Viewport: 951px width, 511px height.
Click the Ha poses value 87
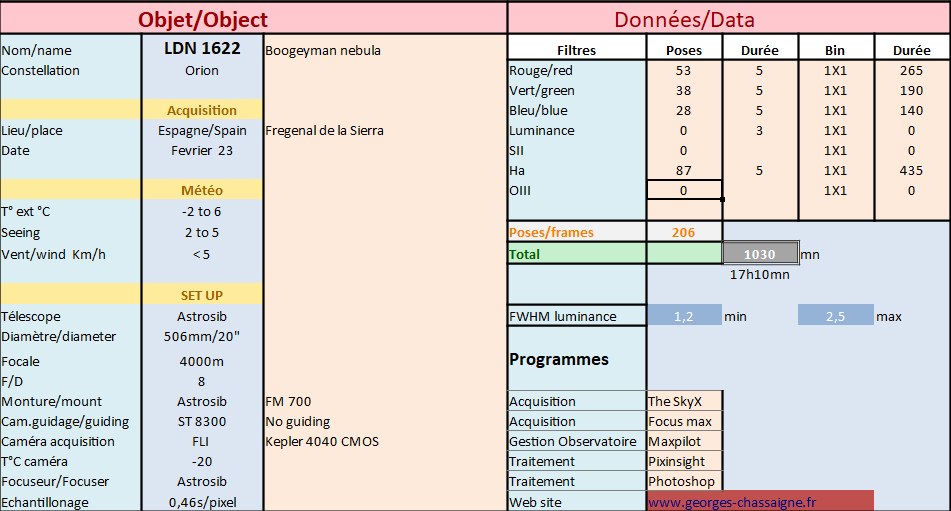(x=684, y=170)
